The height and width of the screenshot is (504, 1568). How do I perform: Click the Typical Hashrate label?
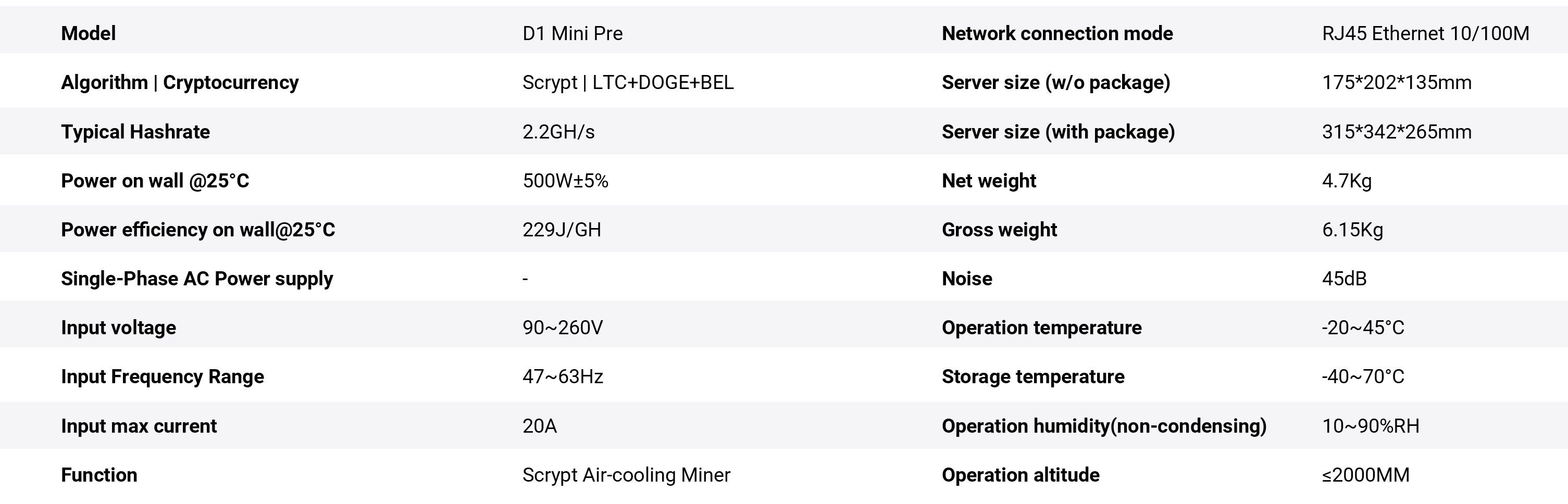pos(135,132)
